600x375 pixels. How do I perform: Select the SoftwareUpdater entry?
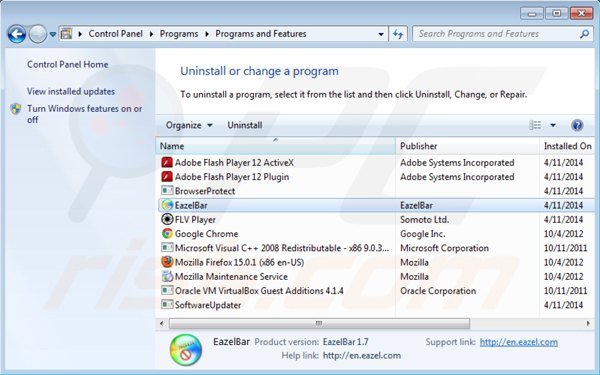(208, 305)
